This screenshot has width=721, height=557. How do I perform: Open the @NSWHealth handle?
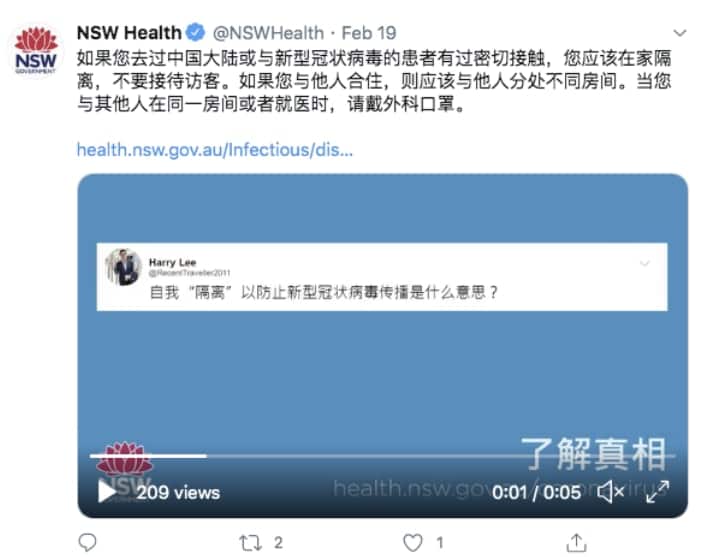268,33
